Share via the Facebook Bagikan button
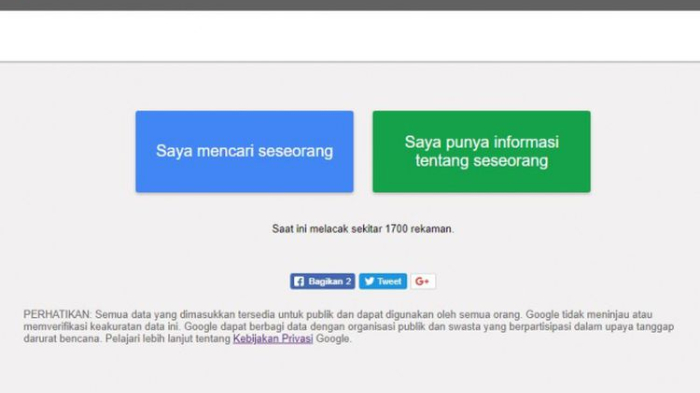Screen dimensions: 700x393 click(x=322, y=281)
